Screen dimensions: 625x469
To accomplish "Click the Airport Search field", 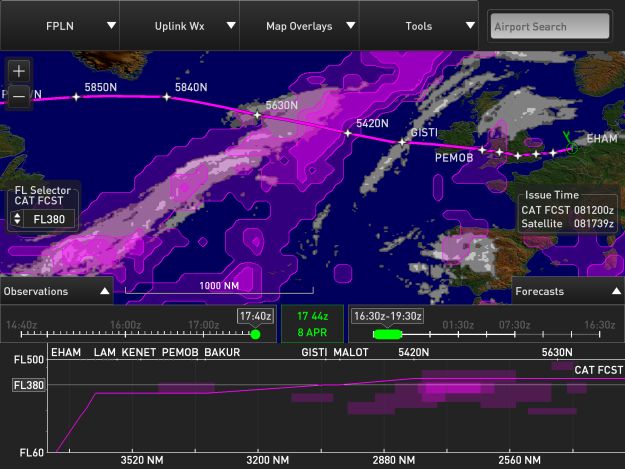I will tap(550, 27).
